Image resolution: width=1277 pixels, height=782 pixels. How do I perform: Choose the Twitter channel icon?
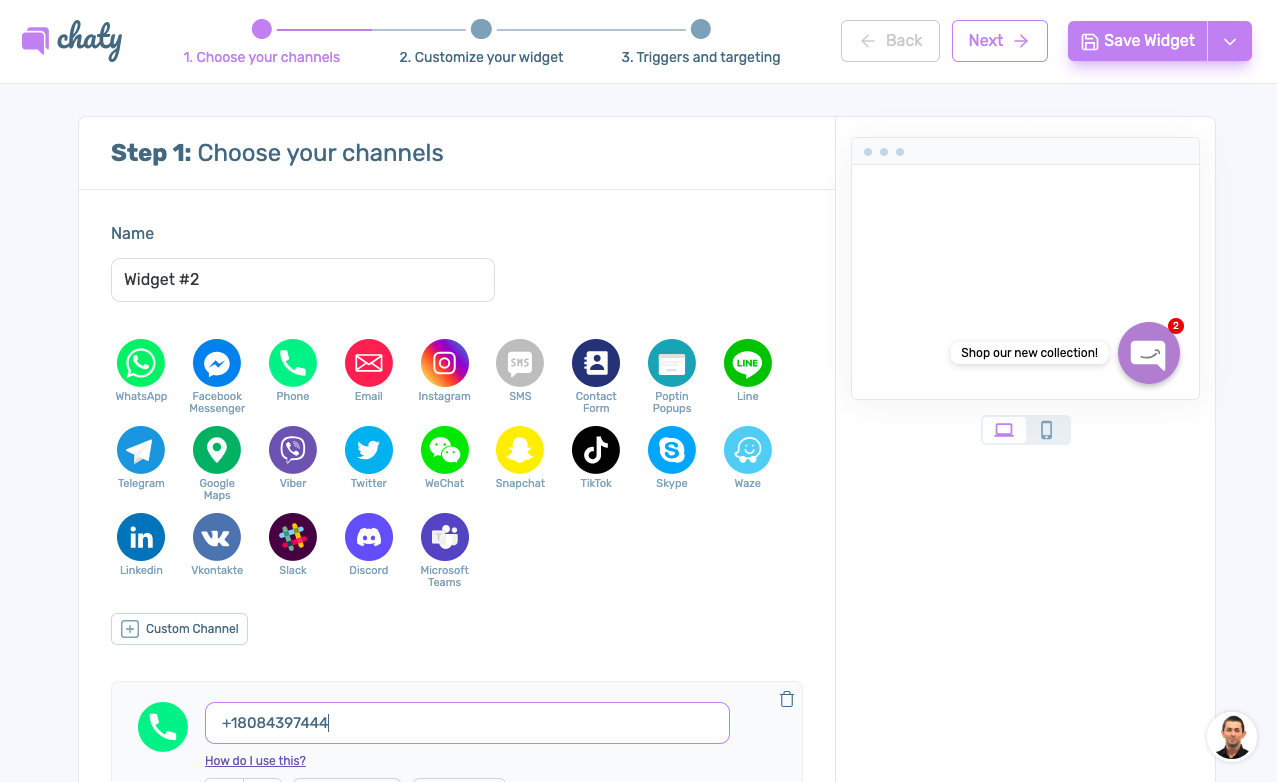(369, 450)
